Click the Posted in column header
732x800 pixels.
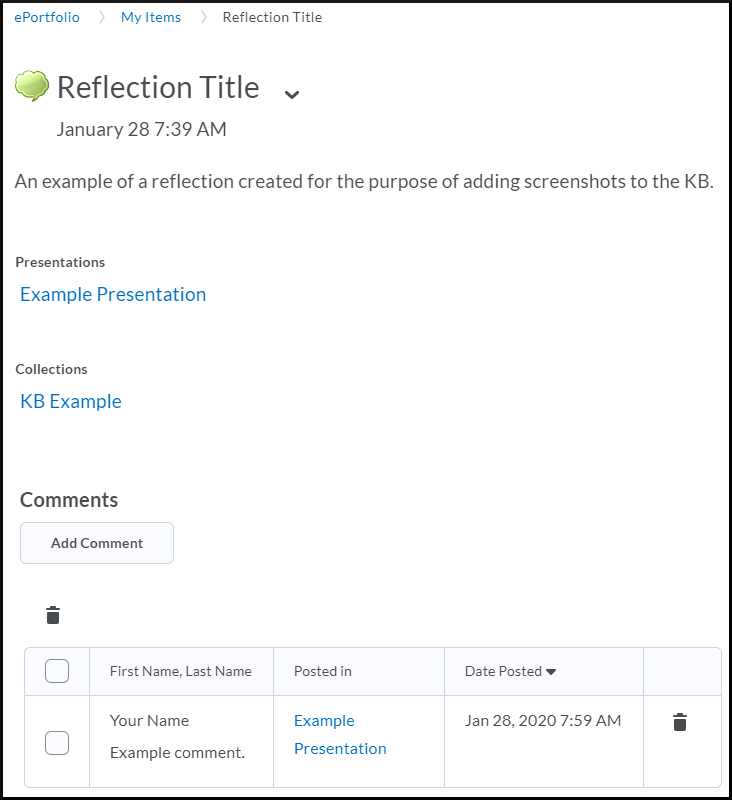pyautogui.click(x=322, y=671)
